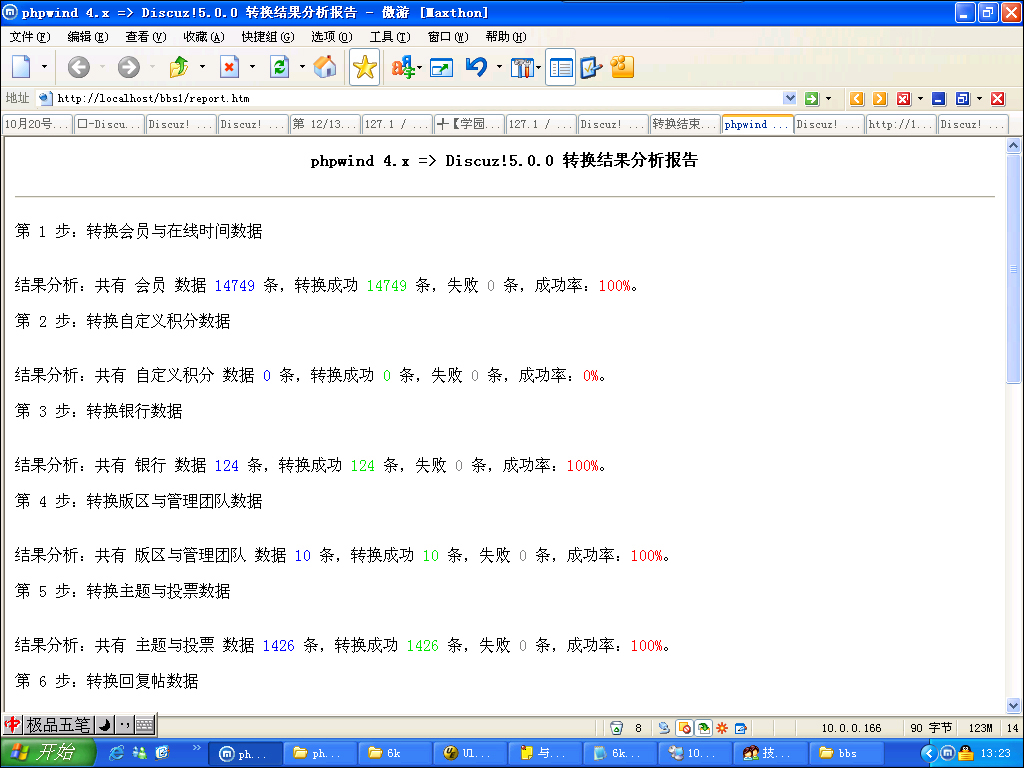Open the dropdown next to the Stop icon
This screenshot has width=1024, height=768.
pyautogui.click(x=252, y=67)
